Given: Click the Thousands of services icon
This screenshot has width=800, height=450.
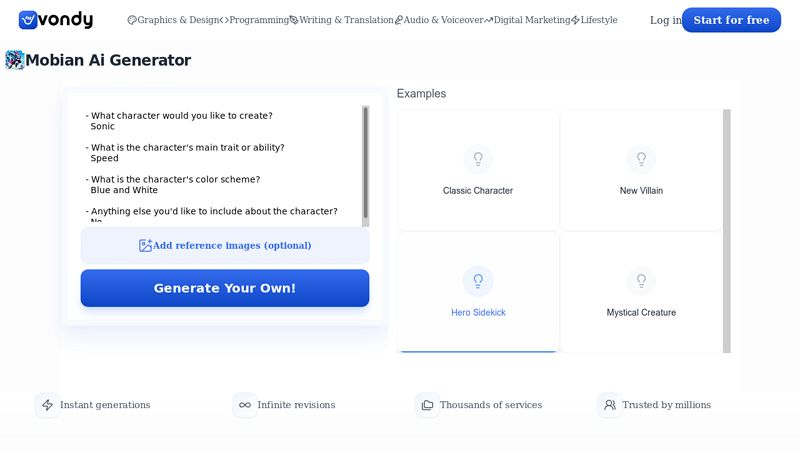Looking at the screenshot, I should click(x=428, y=405).
